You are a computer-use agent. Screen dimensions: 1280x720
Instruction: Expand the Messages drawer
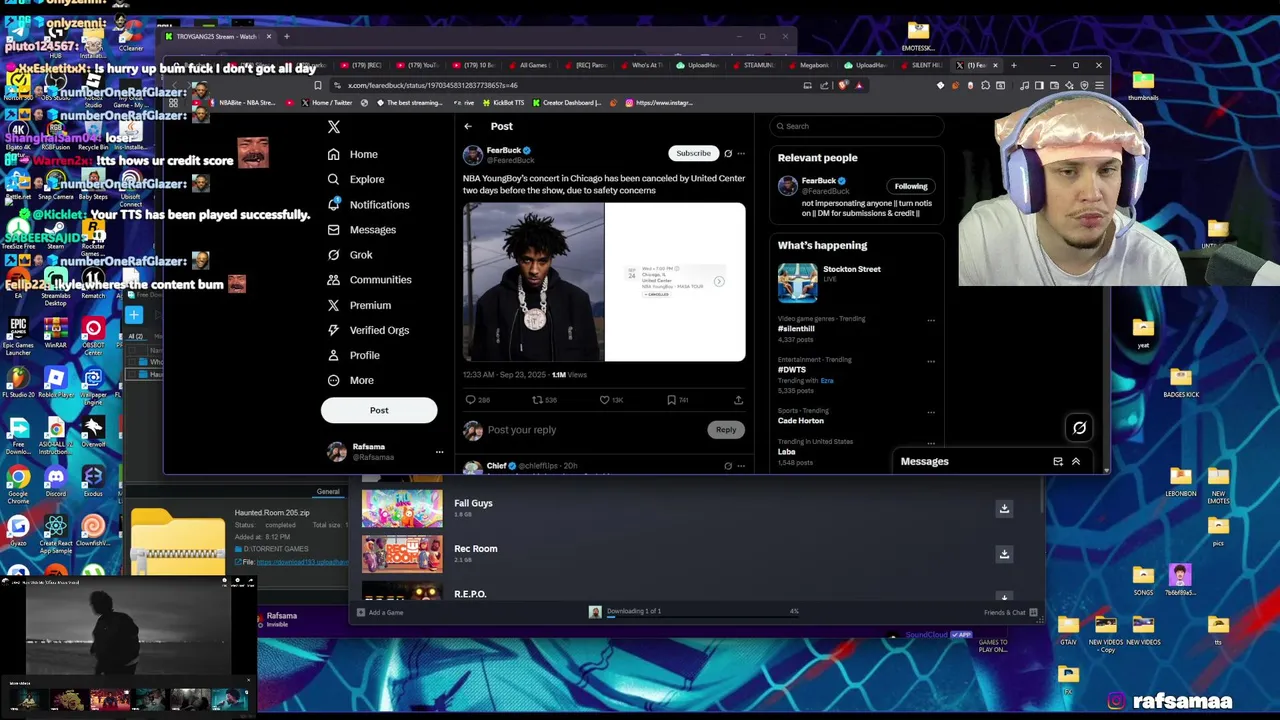pos(1076,462)
